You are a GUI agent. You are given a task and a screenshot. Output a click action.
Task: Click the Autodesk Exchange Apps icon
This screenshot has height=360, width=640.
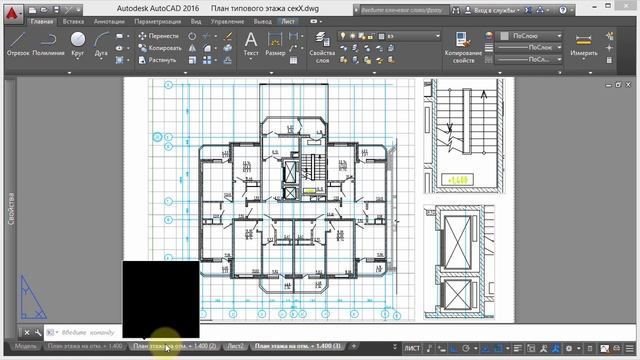[529, 10]
